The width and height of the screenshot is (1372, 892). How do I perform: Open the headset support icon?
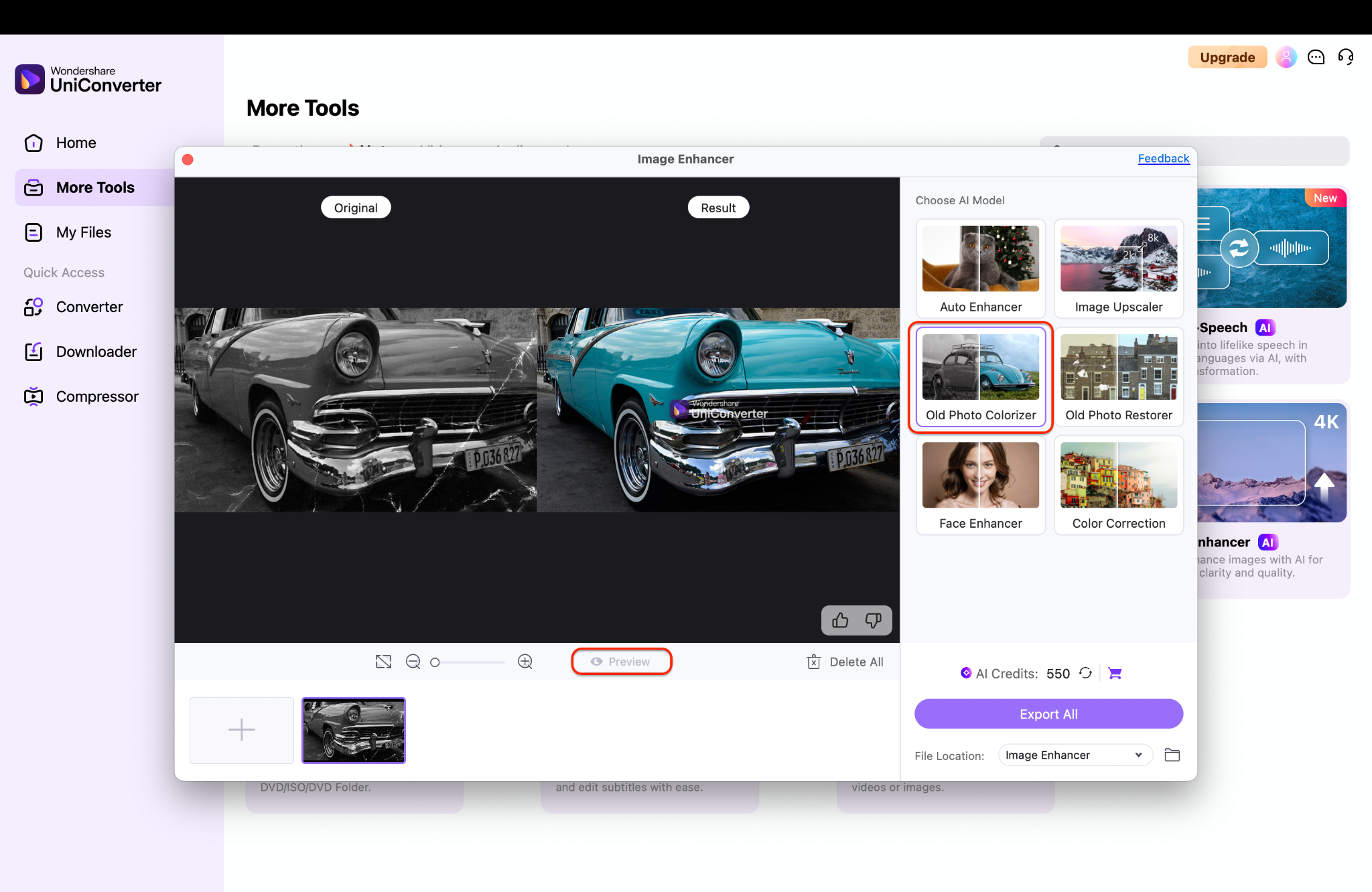click(1346, 57)
